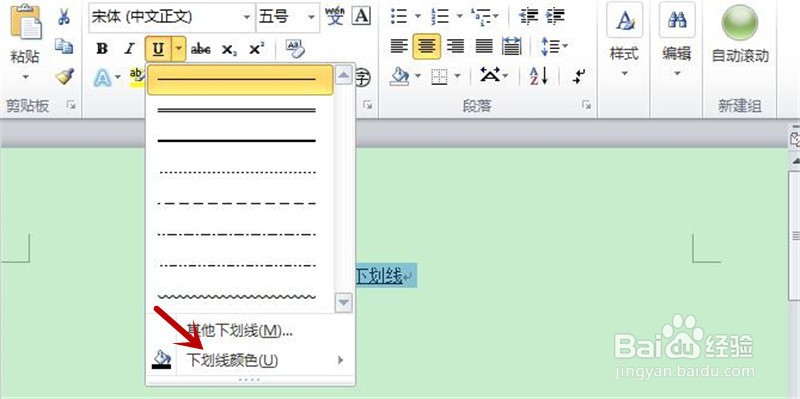Open Line Spacing dropdown
The width and height of the screenshot is (800, 399).
pyautogui.click(x=554, y=47)
